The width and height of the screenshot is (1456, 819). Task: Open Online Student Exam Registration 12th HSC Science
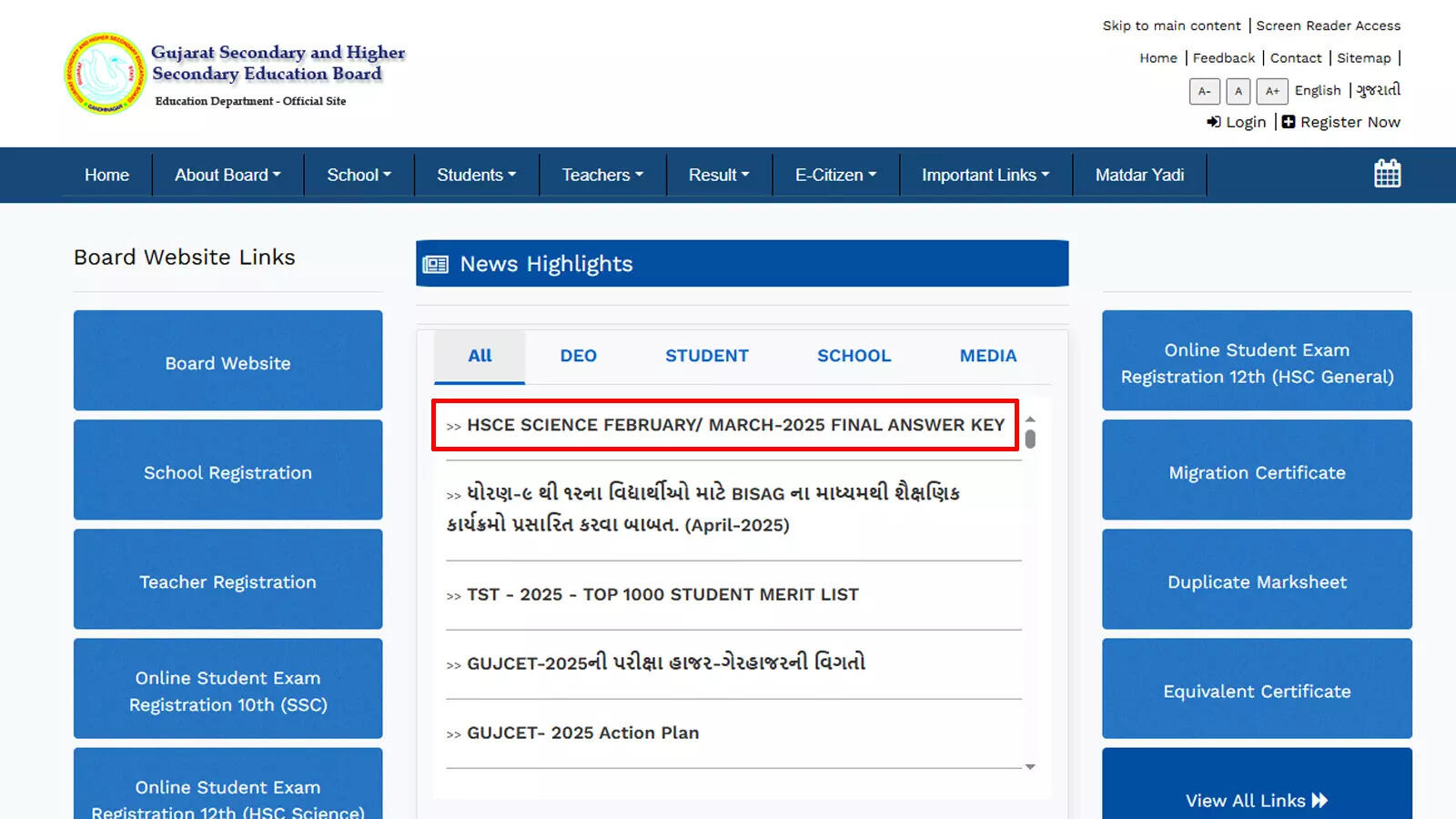coord(227,784)
